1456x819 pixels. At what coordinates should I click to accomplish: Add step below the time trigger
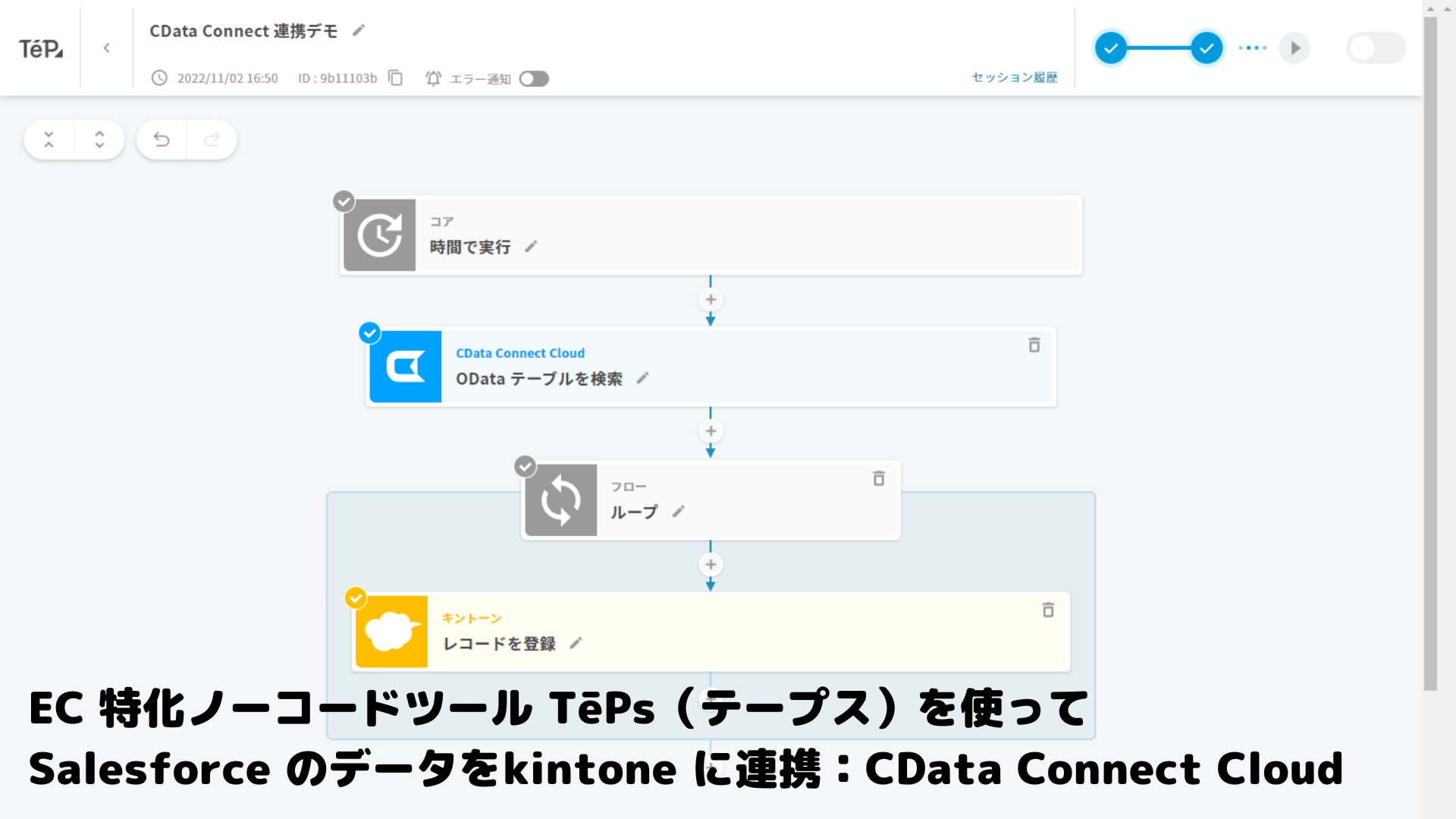click(711, 300)
